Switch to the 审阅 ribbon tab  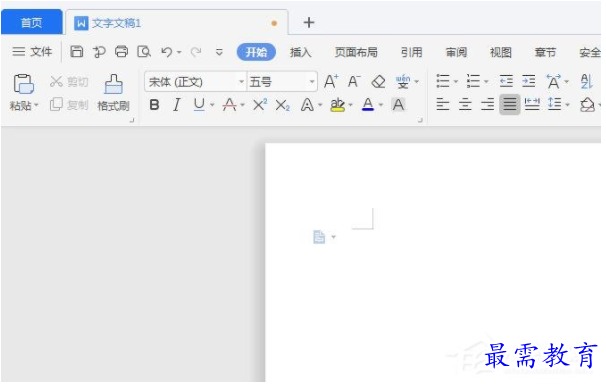[456, 52]
